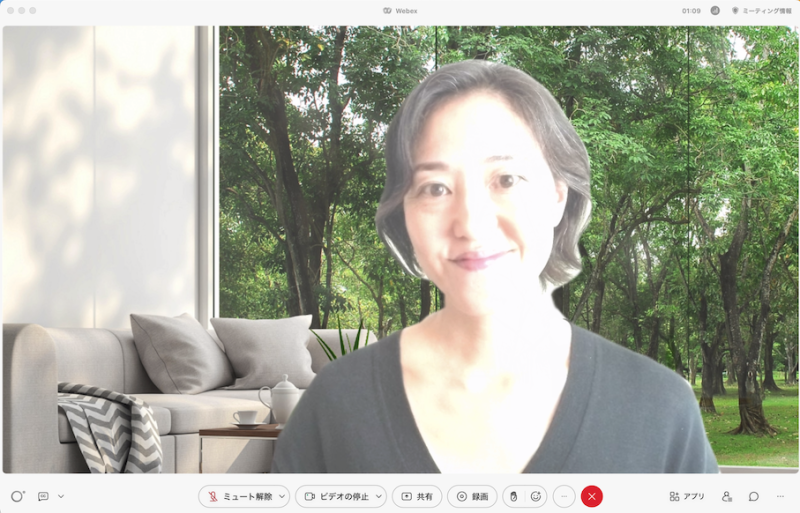800x513 pixels.
Task: Click the Webex Assistant circle icon
Action: coord(17,496)
